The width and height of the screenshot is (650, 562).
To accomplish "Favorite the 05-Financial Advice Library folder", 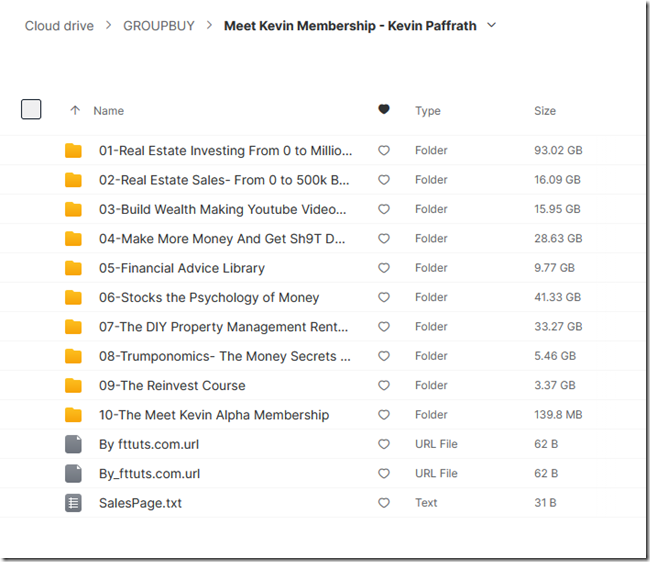I will click(x=384, y=268).
